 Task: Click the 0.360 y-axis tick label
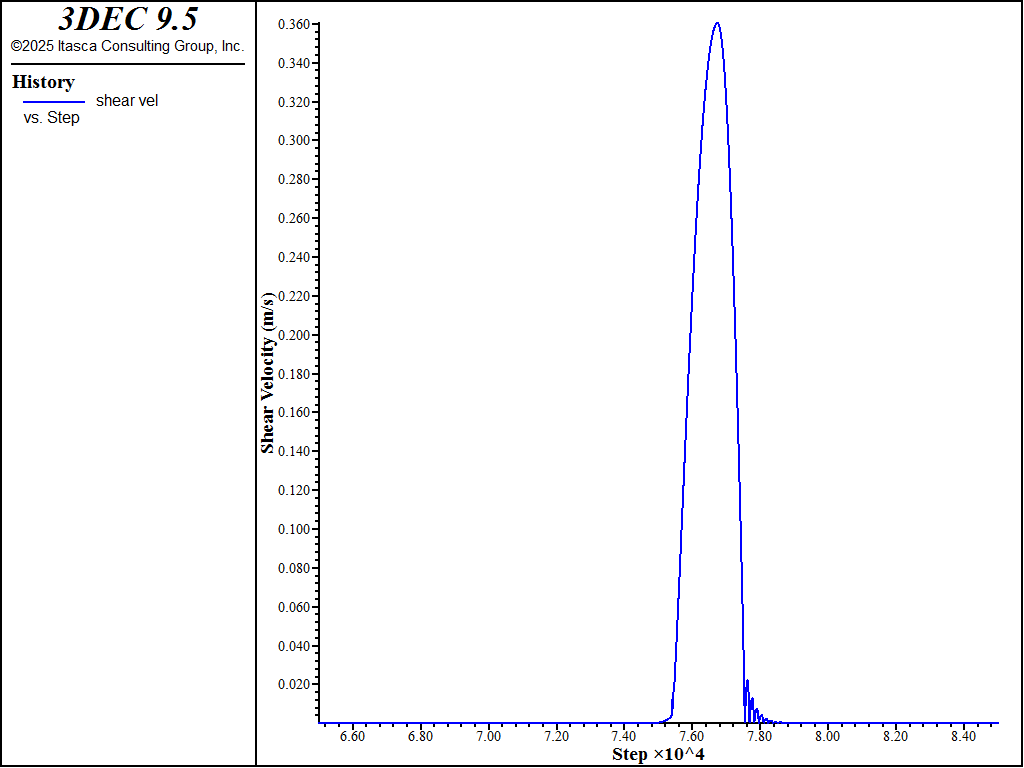[x=295, y=25]
